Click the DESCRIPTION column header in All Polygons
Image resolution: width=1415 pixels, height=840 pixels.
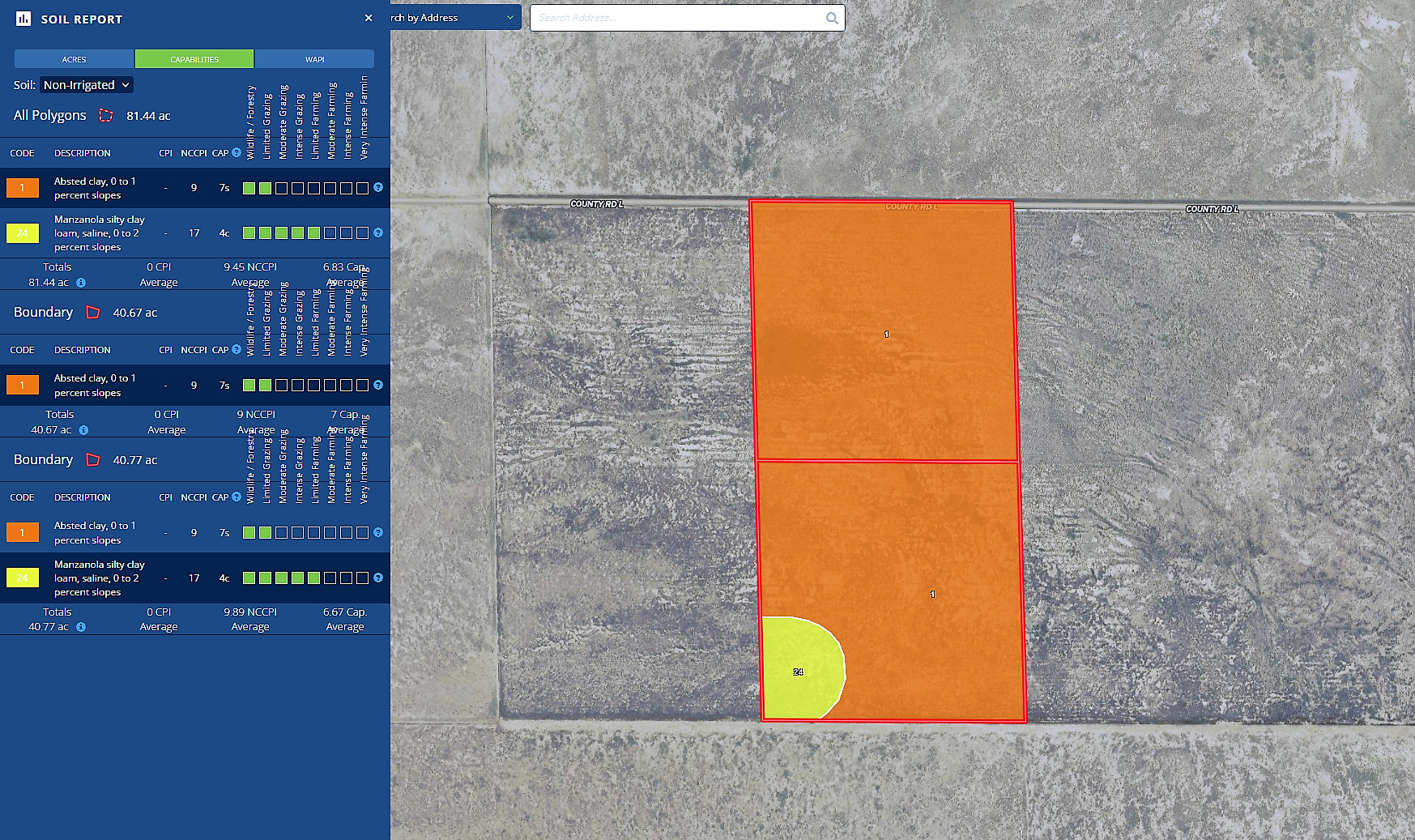tap(83, 153)
